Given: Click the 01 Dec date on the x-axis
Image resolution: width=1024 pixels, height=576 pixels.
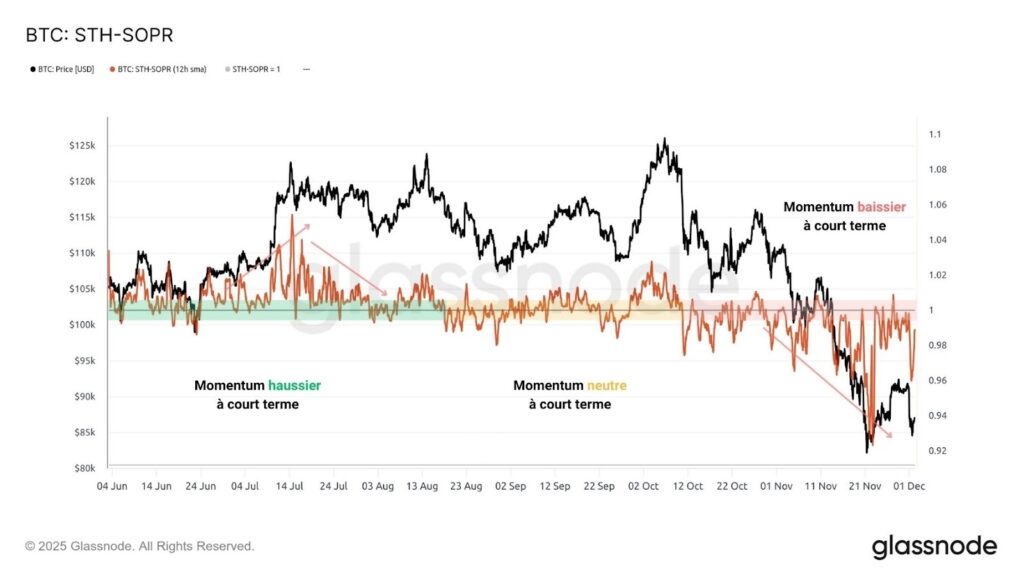Looking at the screenshot, I should coord(908,486).
